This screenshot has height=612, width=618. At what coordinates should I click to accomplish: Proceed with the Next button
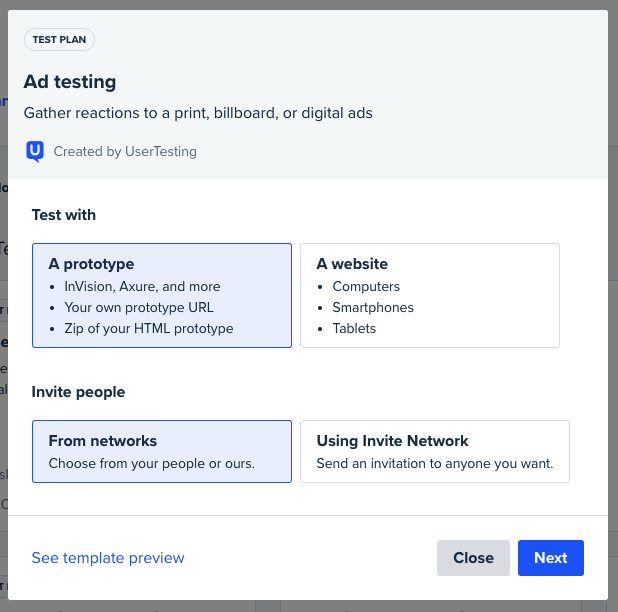point(551,558)
